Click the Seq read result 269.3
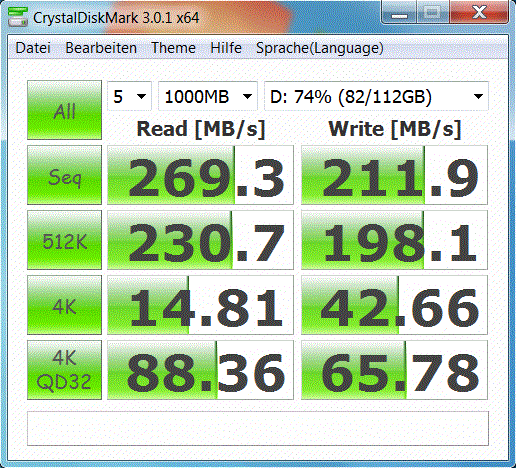 click(x=200, y=175)
